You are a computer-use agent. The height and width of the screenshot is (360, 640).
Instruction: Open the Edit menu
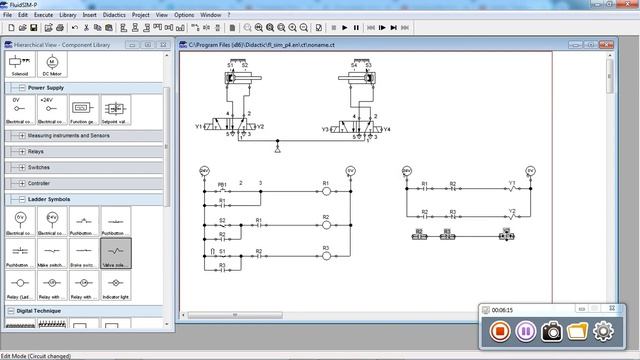tap(23, 15)
